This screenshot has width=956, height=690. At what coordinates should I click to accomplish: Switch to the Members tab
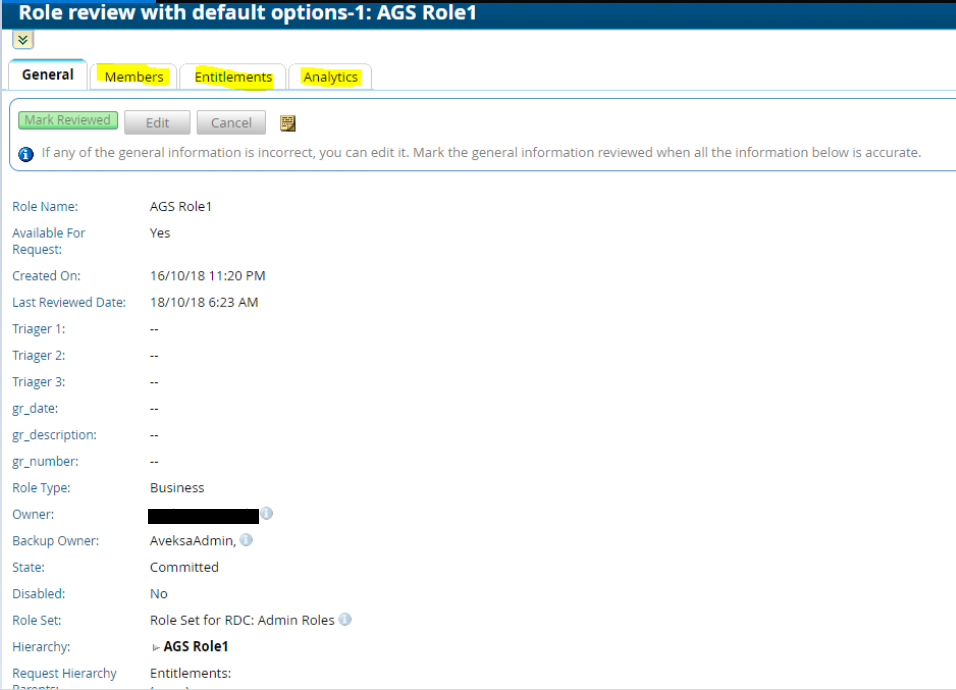[x=134, y=77]
